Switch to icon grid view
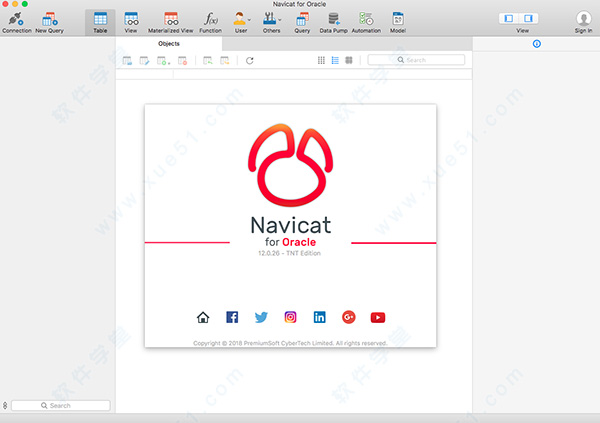Image resolution: width=600 pixels, height=423 pixels. [321, 60]
